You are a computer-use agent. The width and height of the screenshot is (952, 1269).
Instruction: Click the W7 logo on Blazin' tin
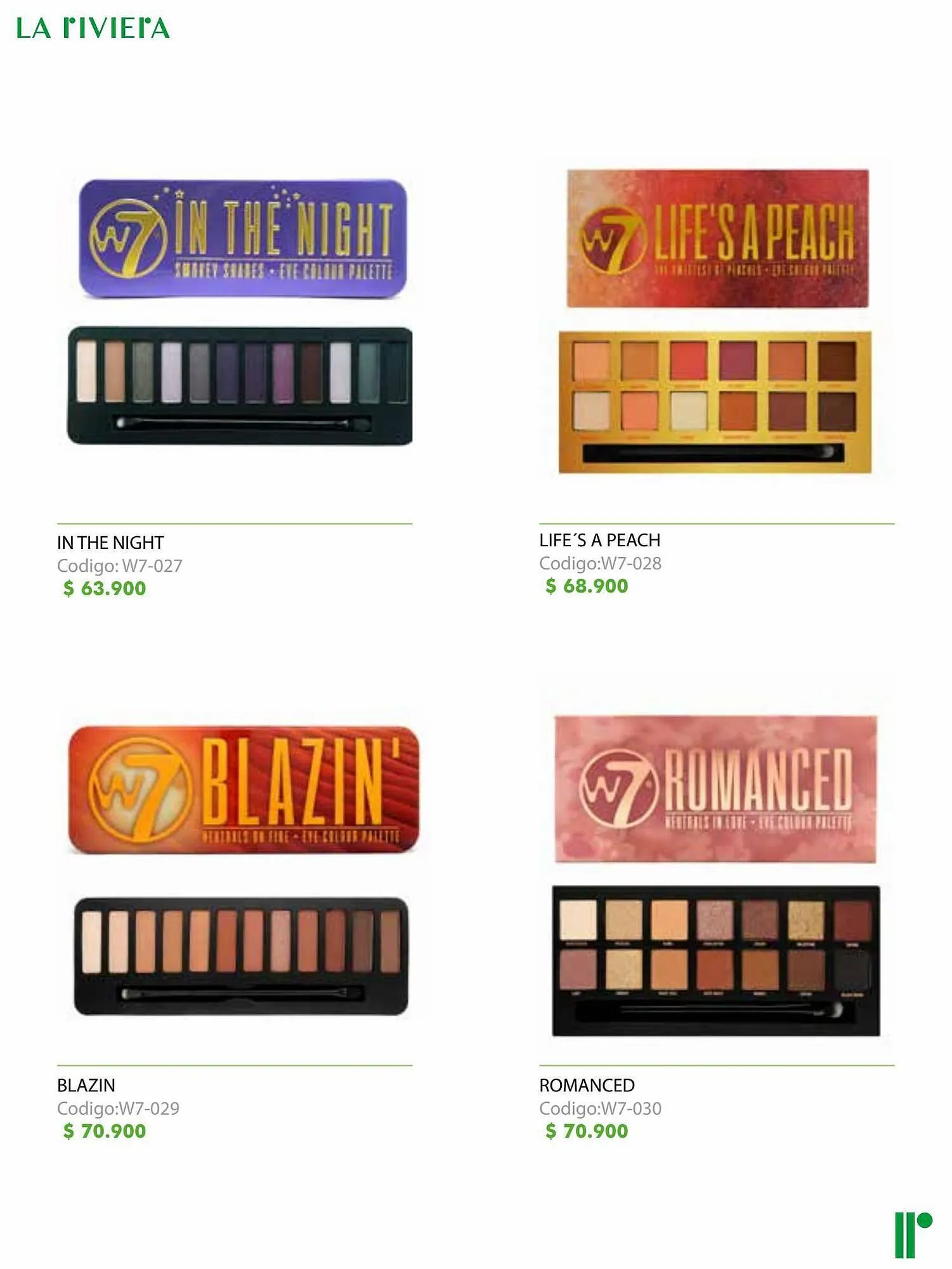point(141,791)
